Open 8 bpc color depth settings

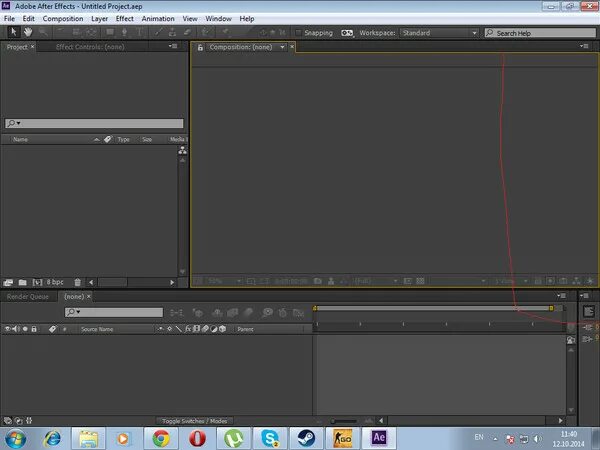(55, 282)
